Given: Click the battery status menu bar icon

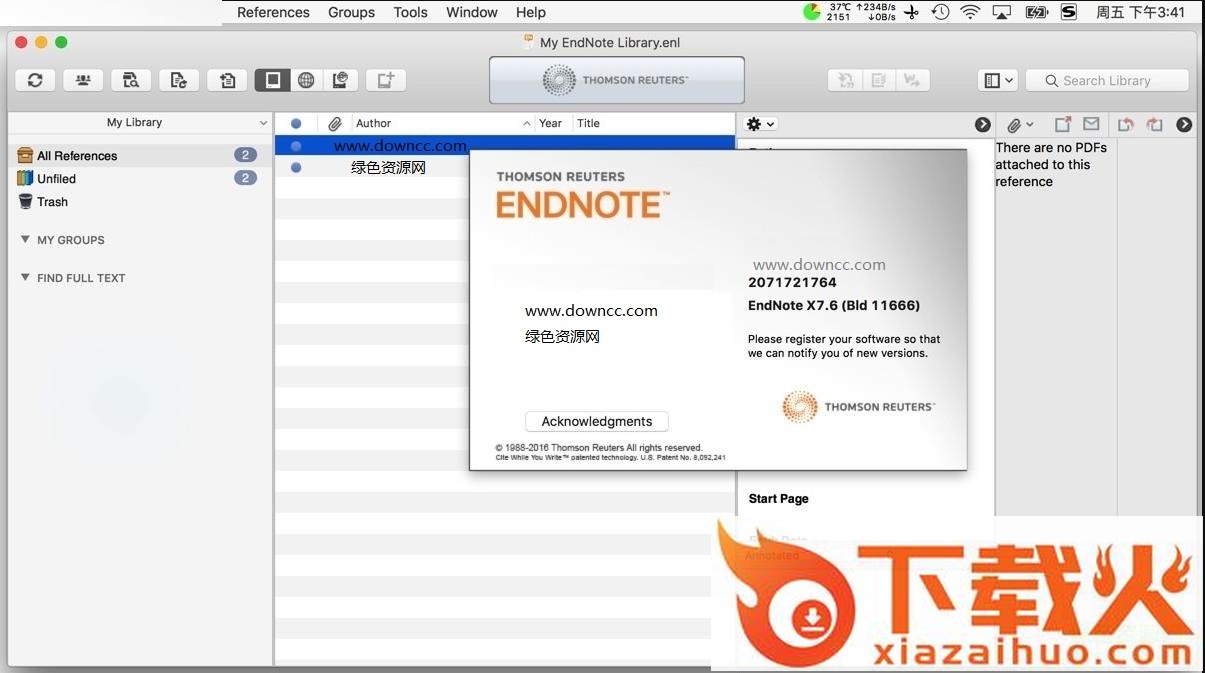Looking at the screenshot, I should tap(1037, 12).
